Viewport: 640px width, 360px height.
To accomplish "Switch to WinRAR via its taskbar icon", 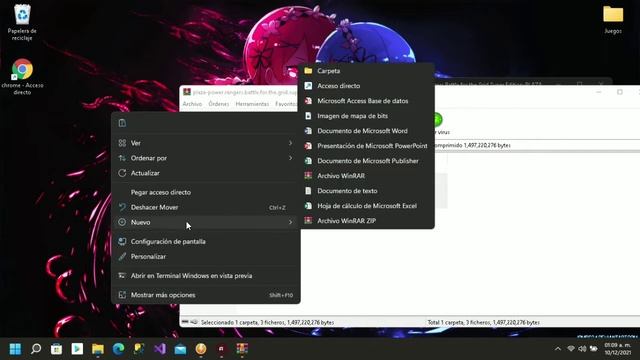I will tap(242, 349).
